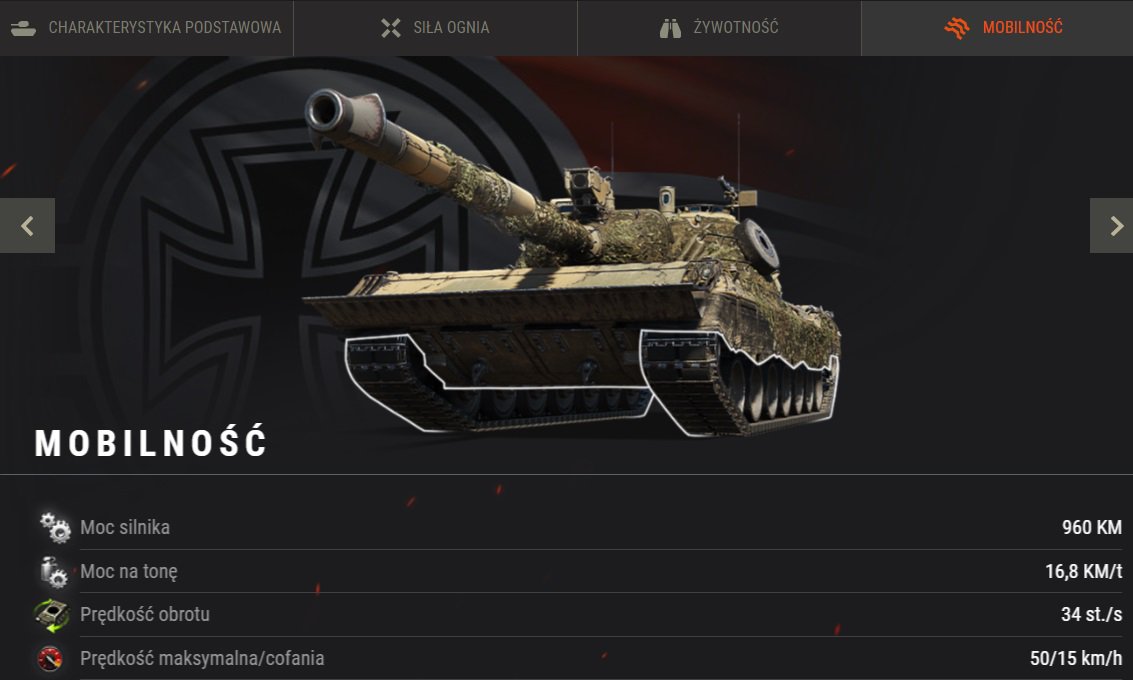Click the Mobilność tab label
Viewport: 1133px width, 680px height.
pos(1022,27)
